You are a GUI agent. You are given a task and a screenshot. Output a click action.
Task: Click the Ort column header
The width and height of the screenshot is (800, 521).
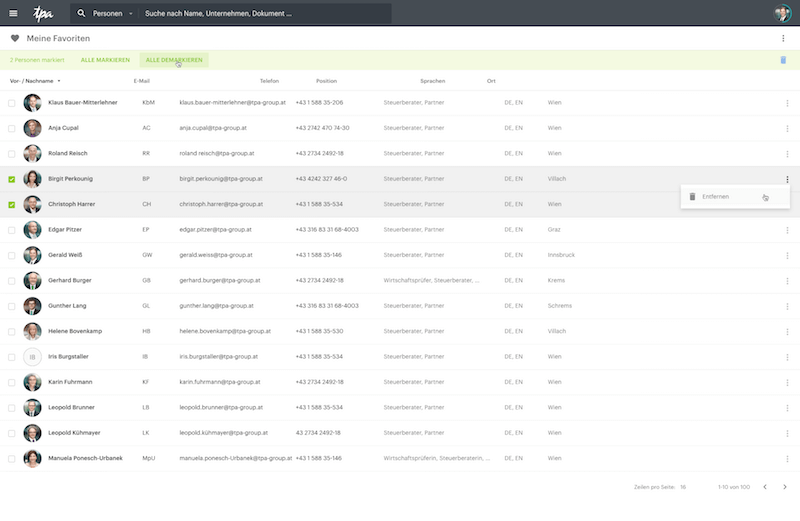[x=491, y=81]
